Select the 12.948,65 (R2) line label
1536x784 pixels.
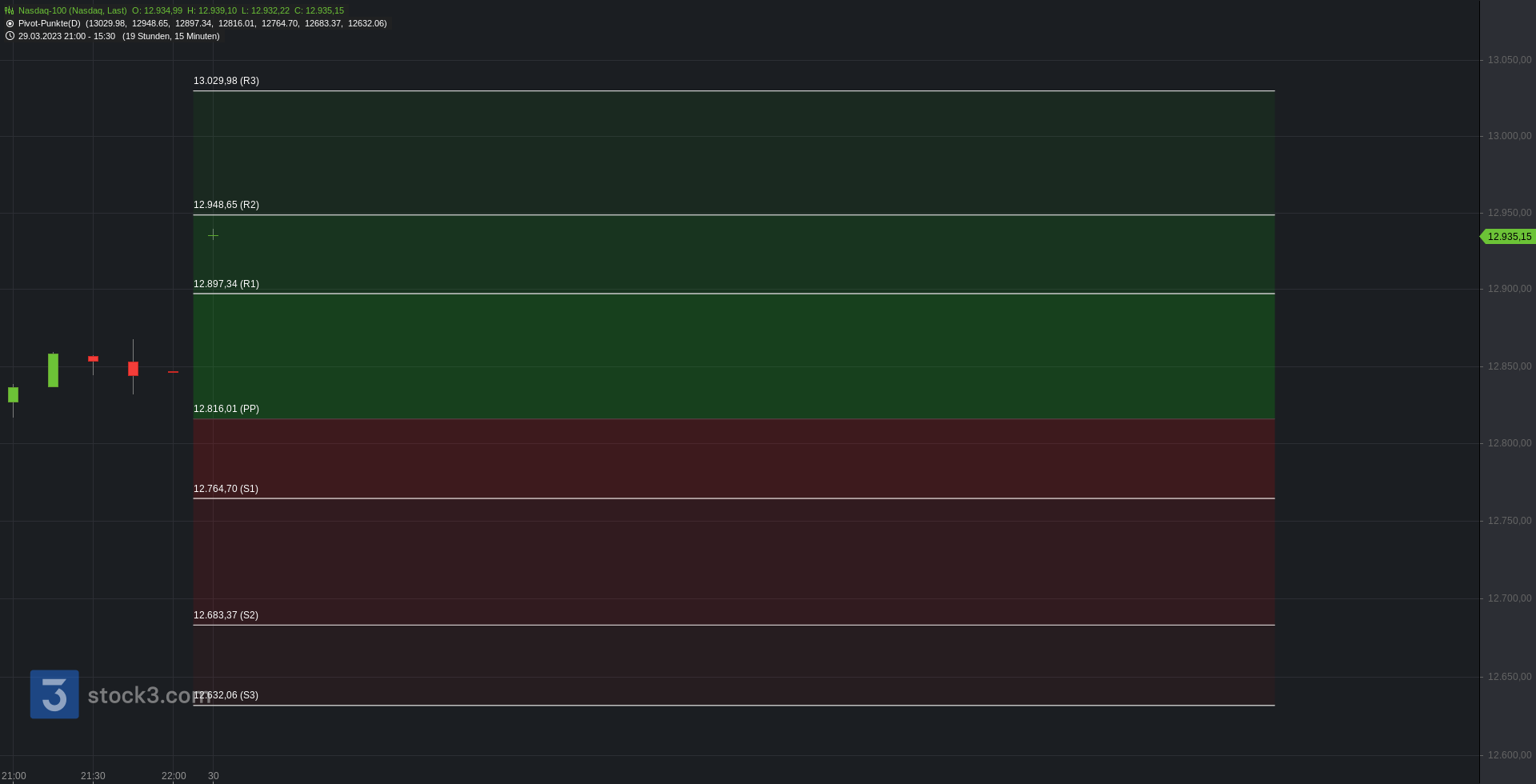tap(226, 205)
